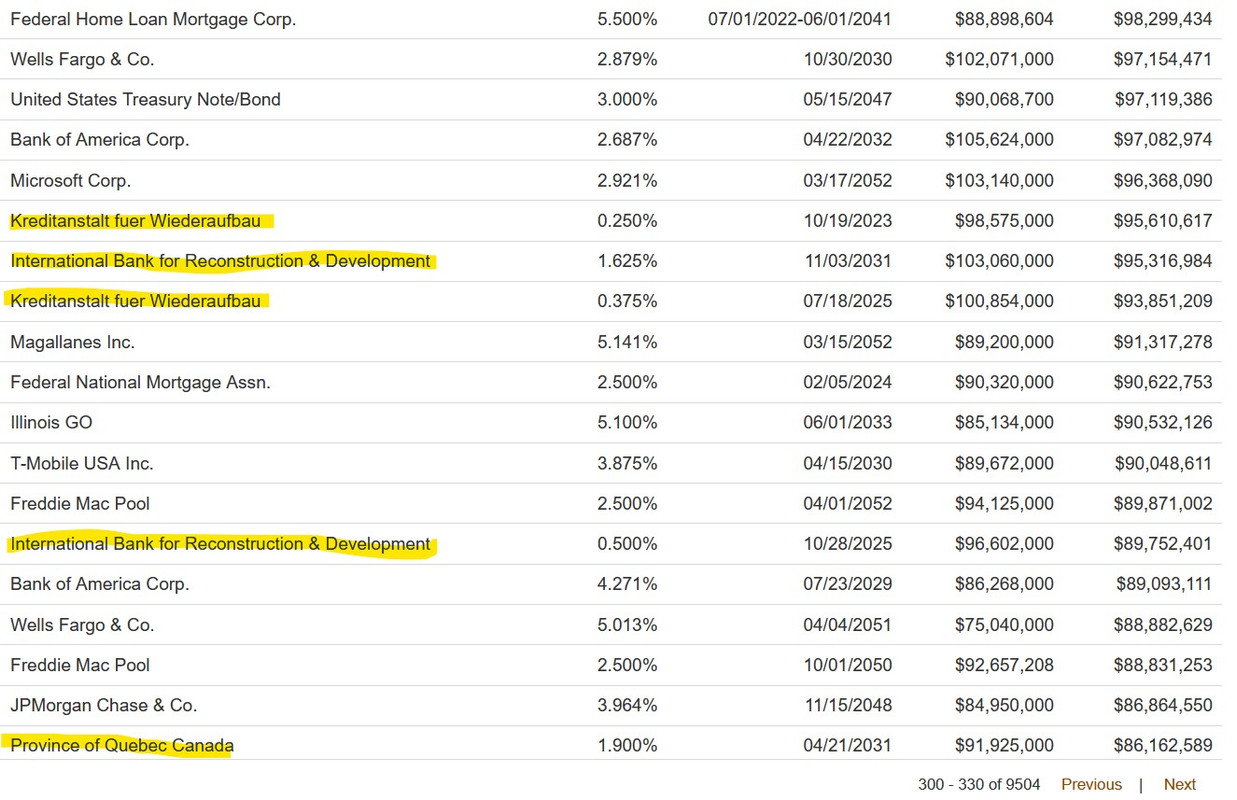1237x800 pixels.
Task: Select the $91,925,000 face amount
Action: 1004,745
